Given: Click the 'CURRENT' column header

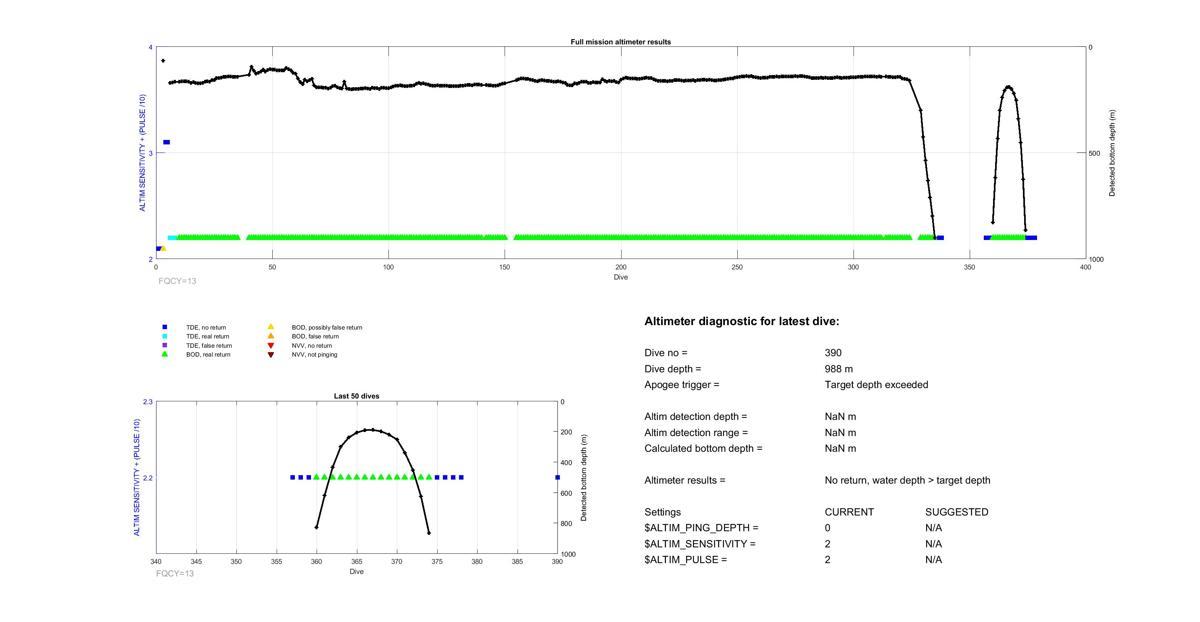Looking at the screenshot, I should tap(850, 512).
